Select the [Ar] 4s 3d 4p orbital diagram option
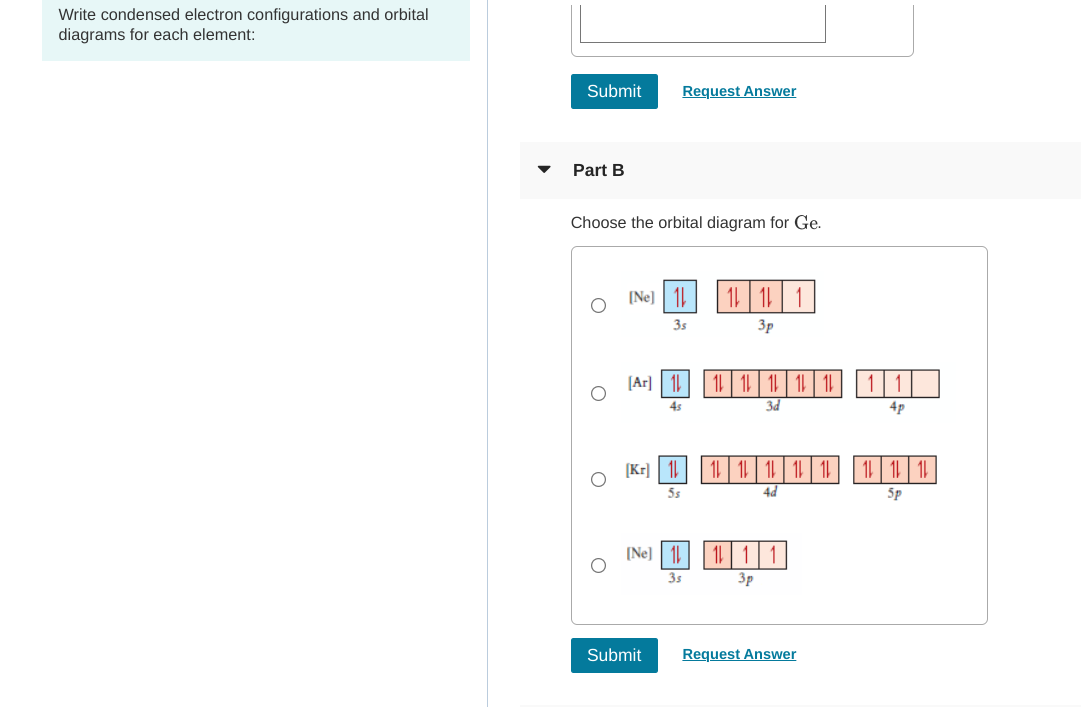This screenshot has height=707, width=1081. (598, 393)
